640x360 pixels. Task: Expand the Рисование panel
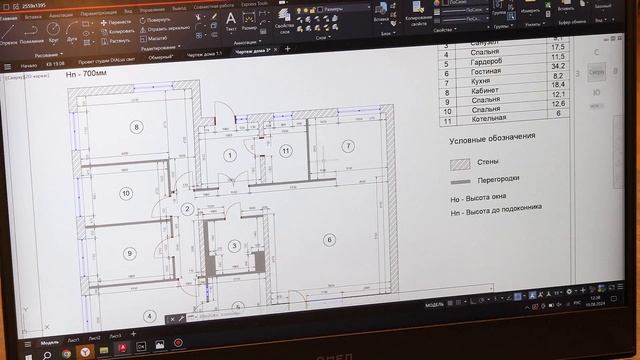(49, 54)
